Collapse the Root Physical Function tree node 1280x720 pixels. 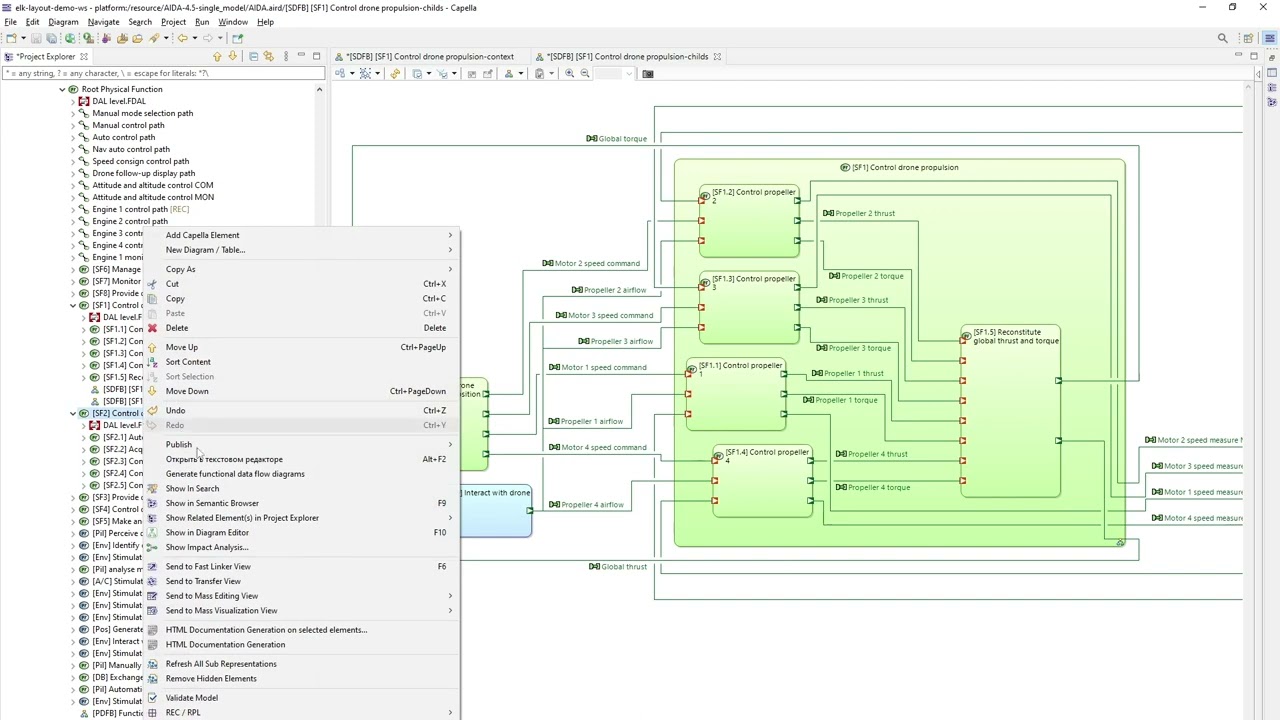click(62, 90)
